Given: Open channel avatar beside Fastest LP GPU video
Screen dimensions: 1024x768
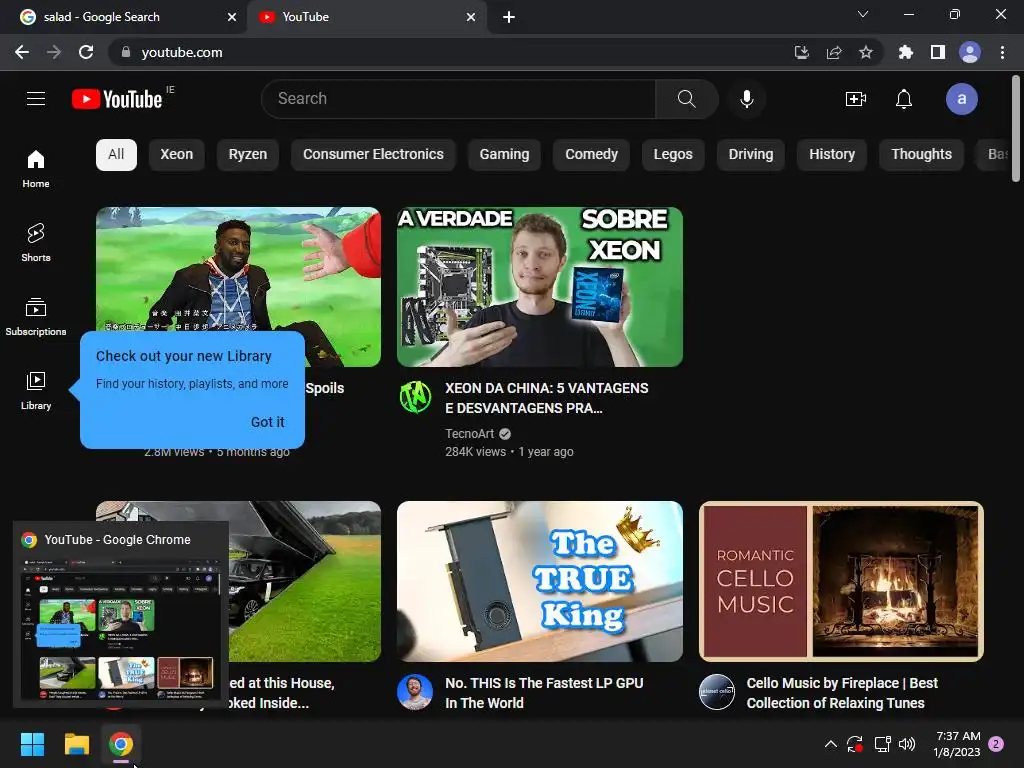Looking at the screenshot, I should [x=415, y=692].
